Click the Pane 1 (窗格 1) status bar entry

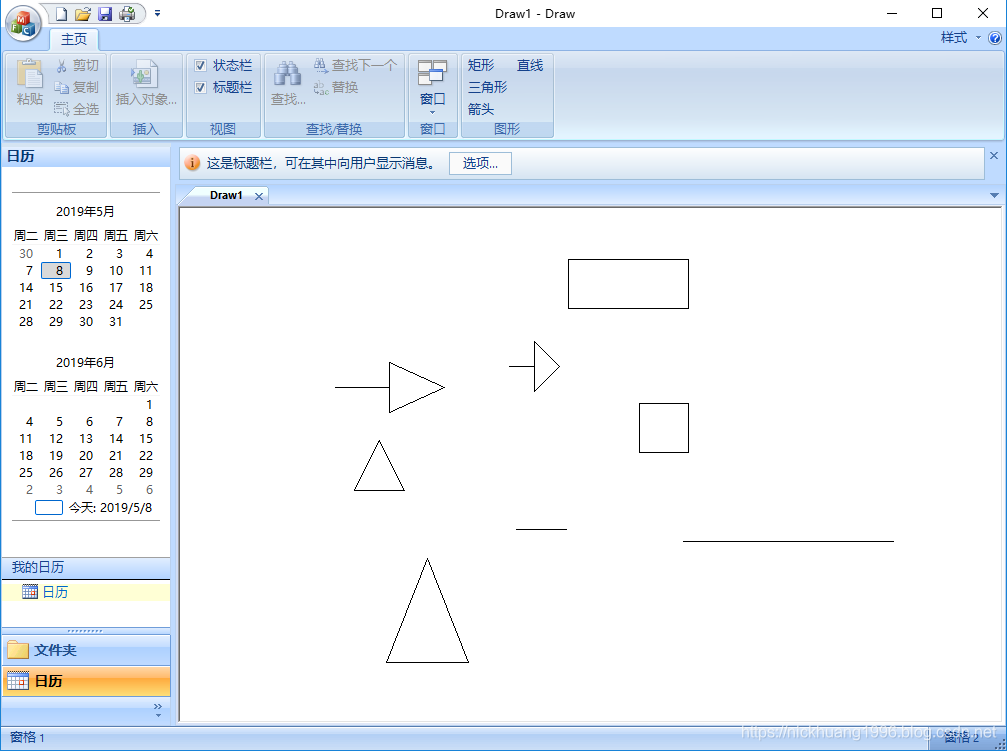coord(28,738)
